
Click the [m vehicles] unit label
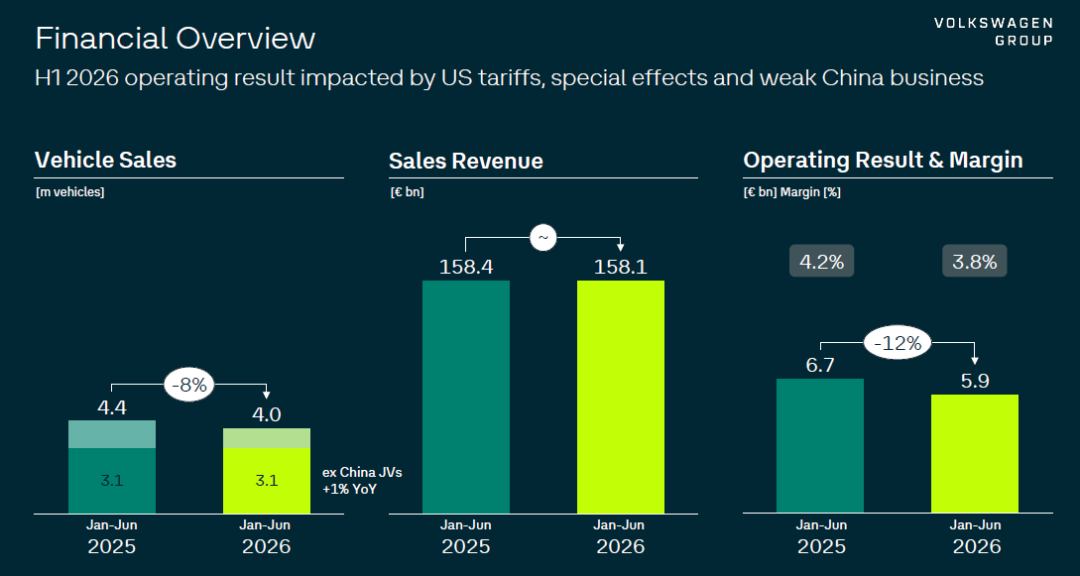pos(70,192)
